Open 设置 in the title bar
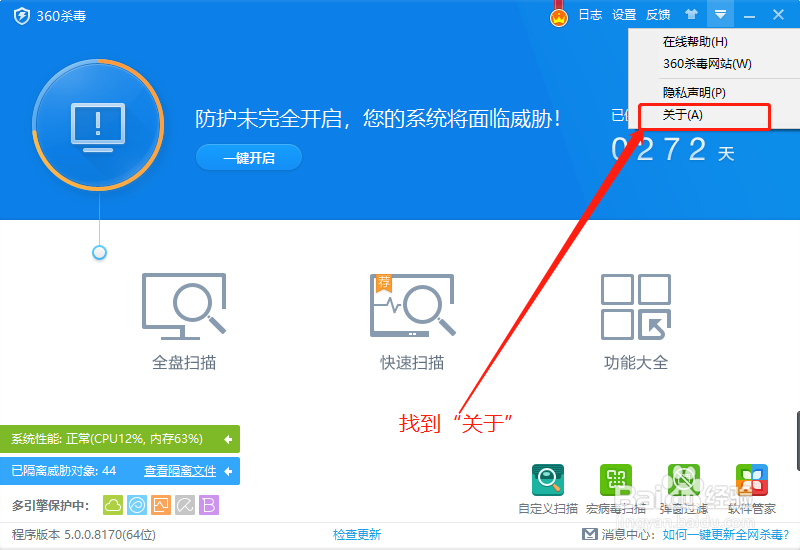 (624, 15)
